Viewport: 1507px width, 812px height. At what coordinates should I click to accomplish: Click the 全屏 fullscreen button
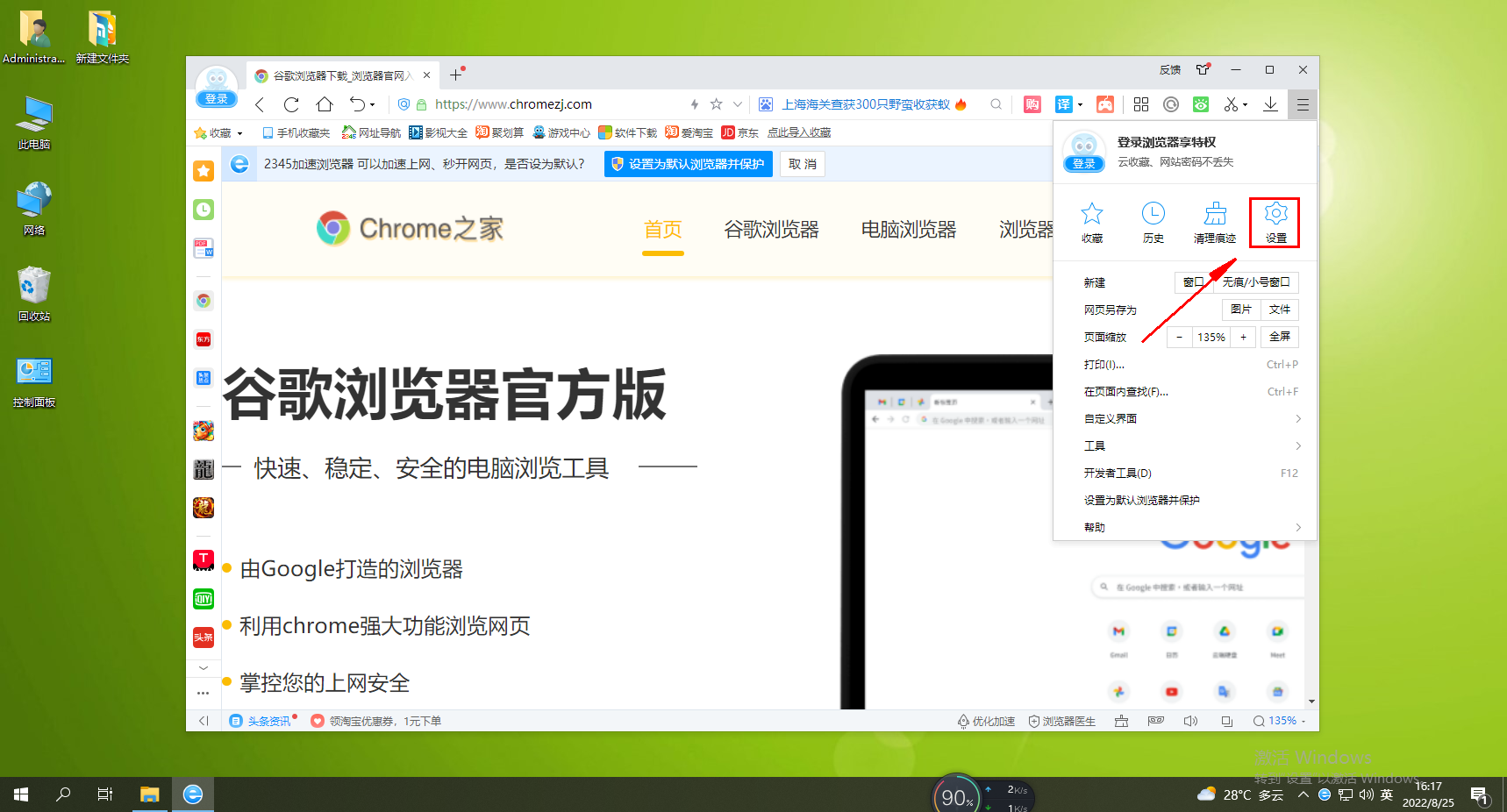click(x=1279, y=337)
